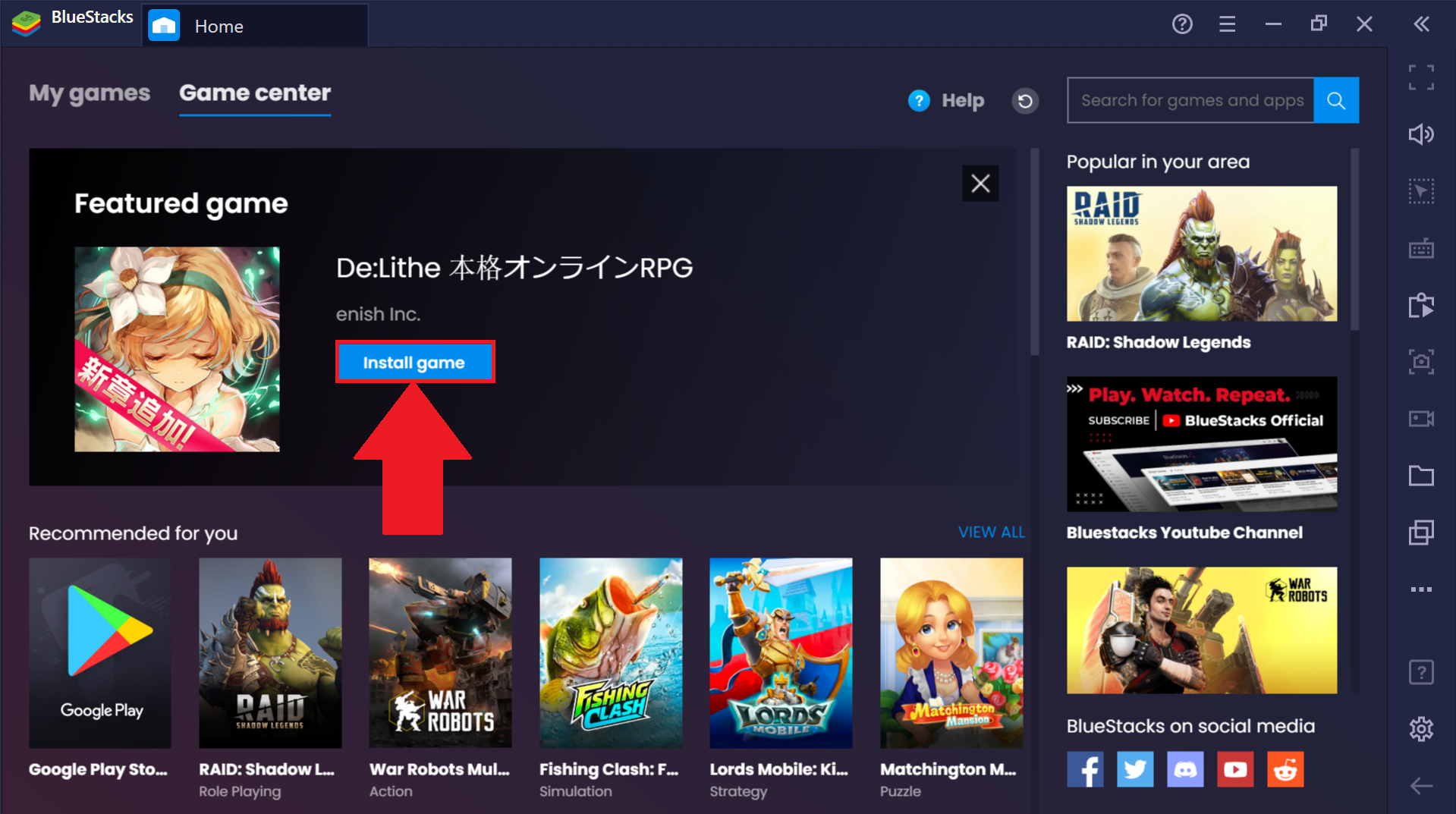
Task: Click the volume speaker icon in sidebar
Action: pos(1421,134)
